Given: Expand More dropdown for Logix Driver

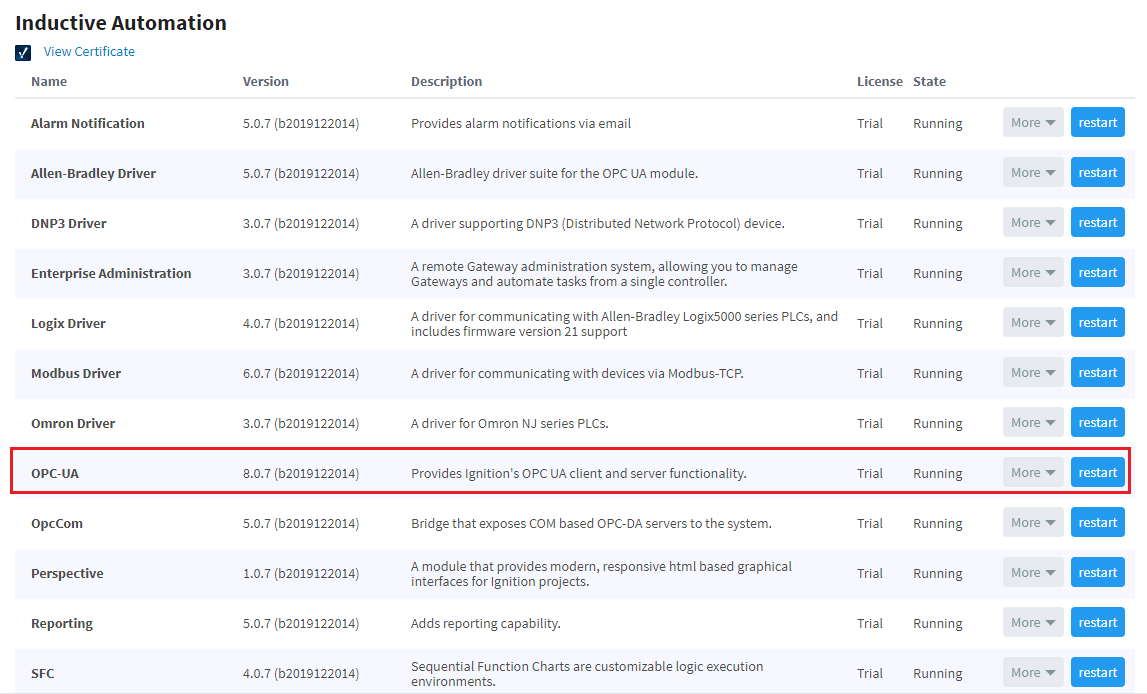Looking at the screenshot, I should pos(1033,323).
